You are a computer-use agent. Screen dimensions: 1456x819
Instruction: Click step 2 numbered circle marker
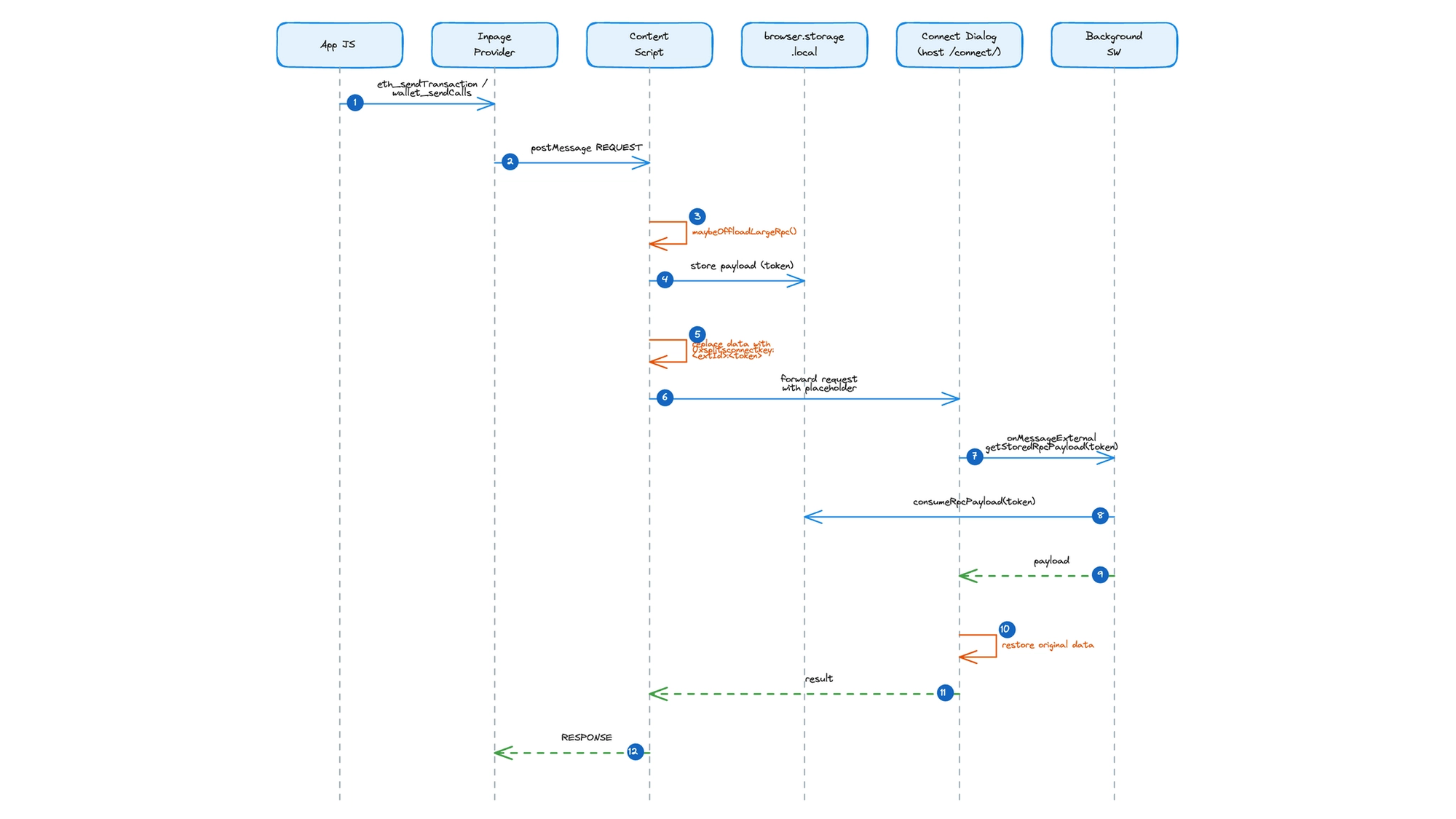pos(510,162)
